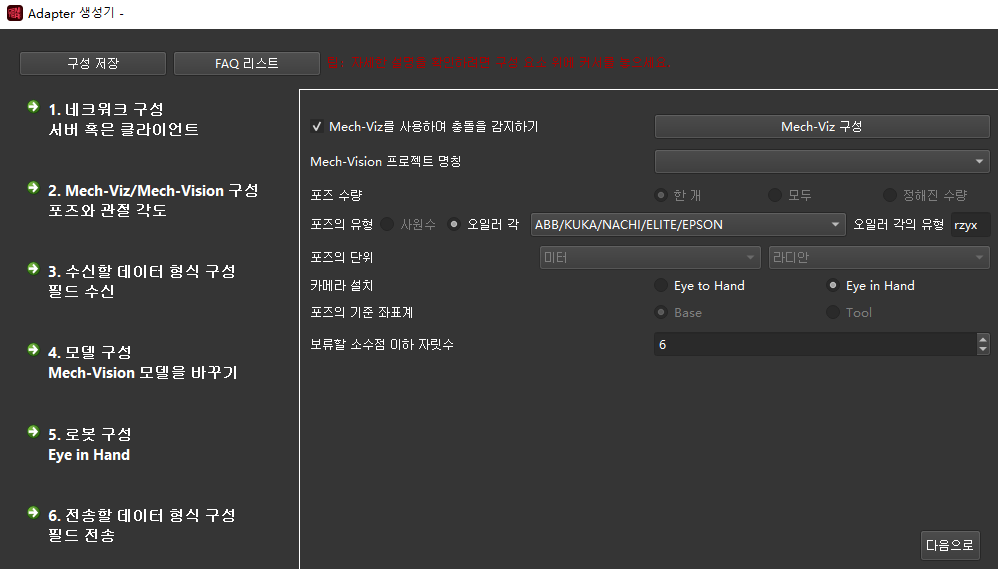Increase decimal places with up arrow
The height and width of the screenshot is (569, 998).
pos(983,339)
